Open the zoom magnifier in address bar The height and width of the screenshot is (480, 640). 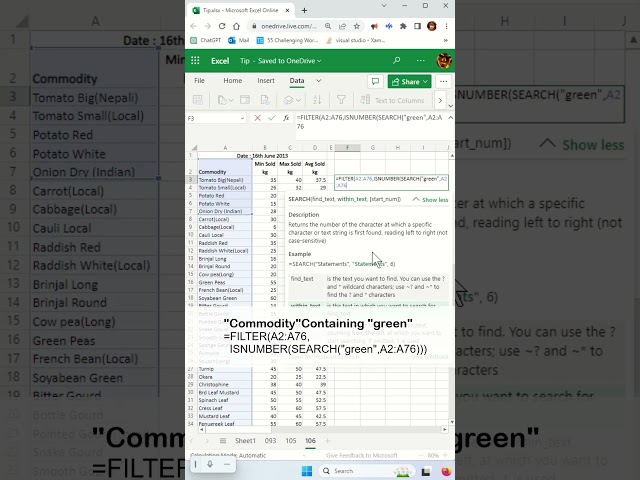pyautogui.click(x=328, y=26)
